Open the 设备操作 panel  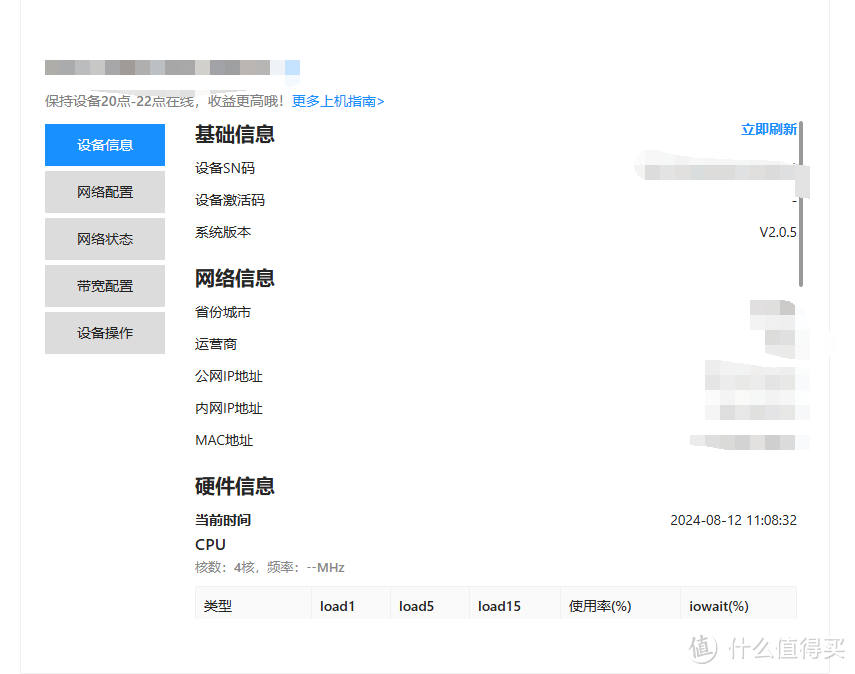tap(104, 333)
